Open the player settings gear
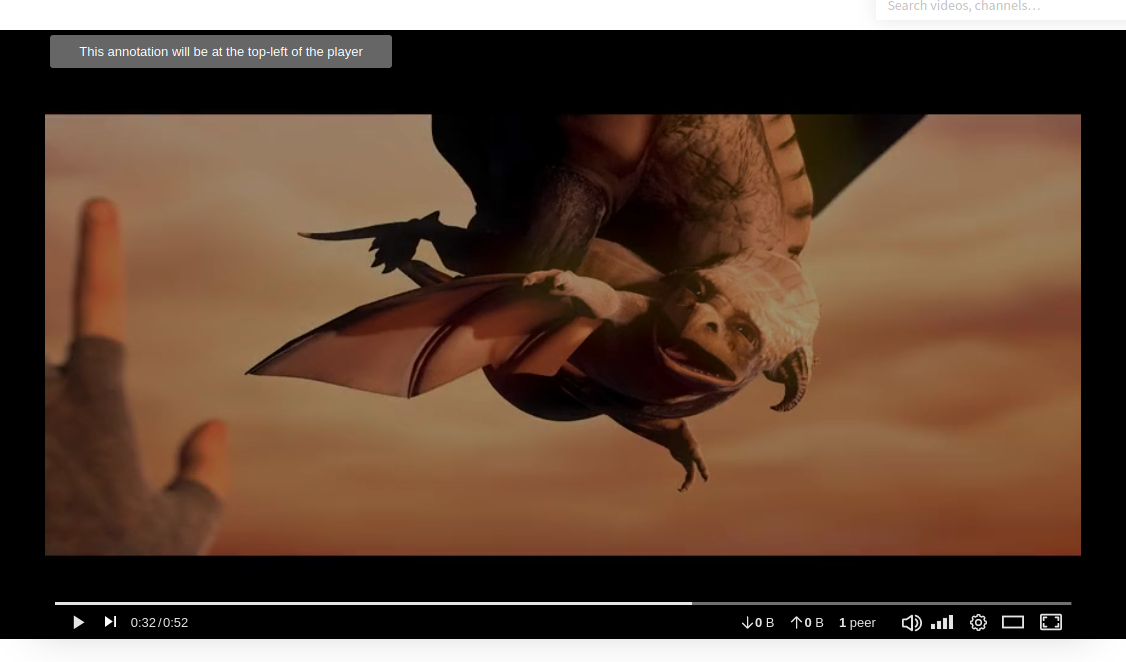 978,622
